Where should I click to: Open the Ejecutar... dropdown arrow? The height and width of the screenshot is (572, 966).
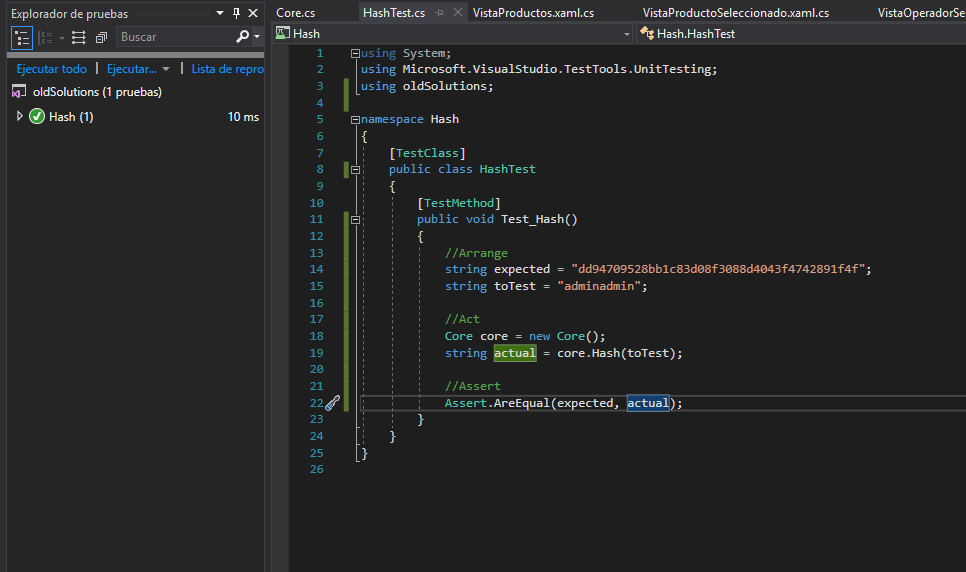click(x=166, y=69)
